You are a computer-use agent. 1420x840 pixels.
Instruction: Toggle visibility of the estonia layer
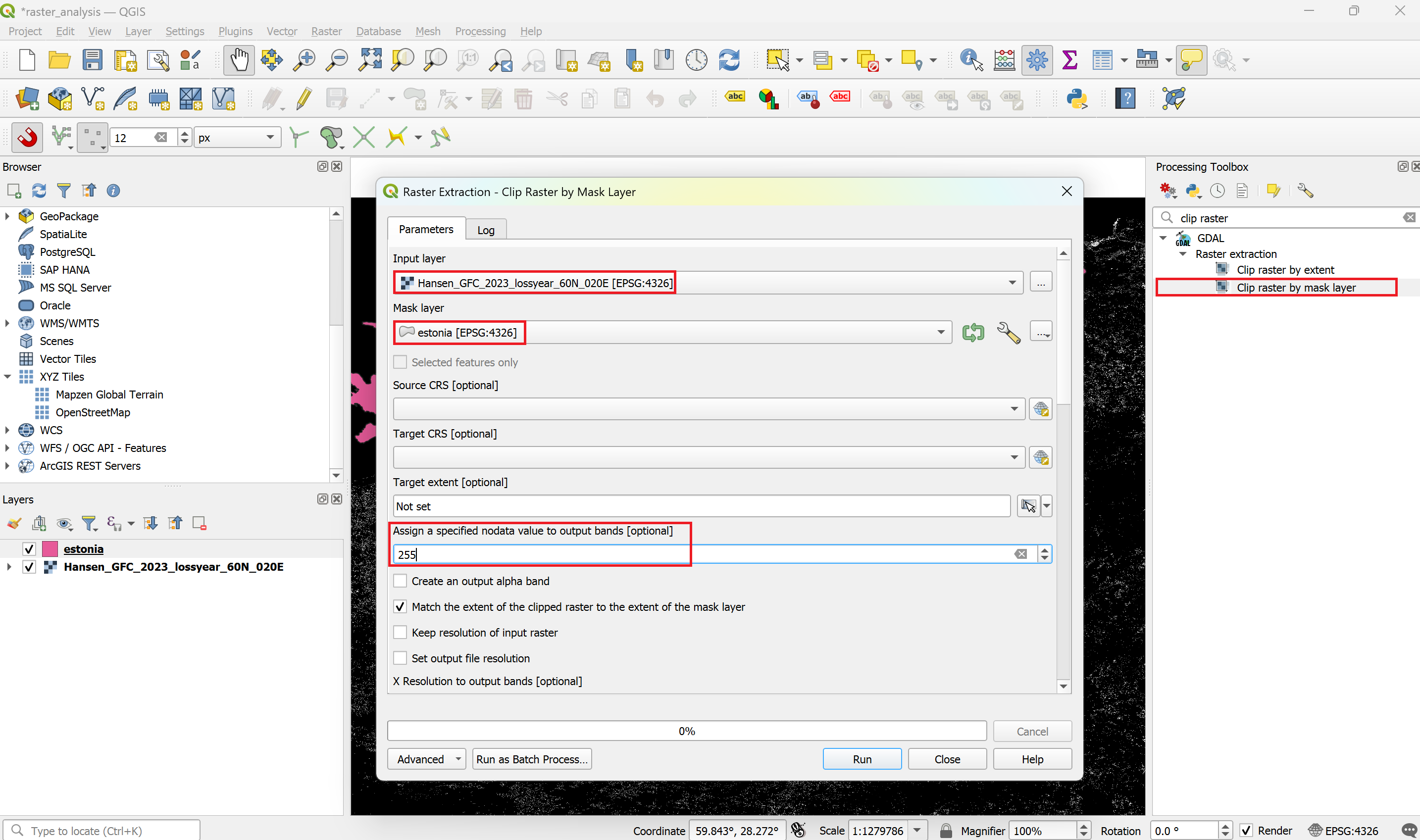click(x=29, y=549)
